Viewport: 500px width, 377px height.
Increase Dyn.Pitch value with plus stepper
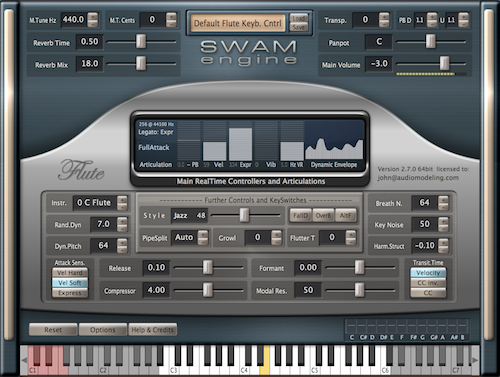point(122,242)
